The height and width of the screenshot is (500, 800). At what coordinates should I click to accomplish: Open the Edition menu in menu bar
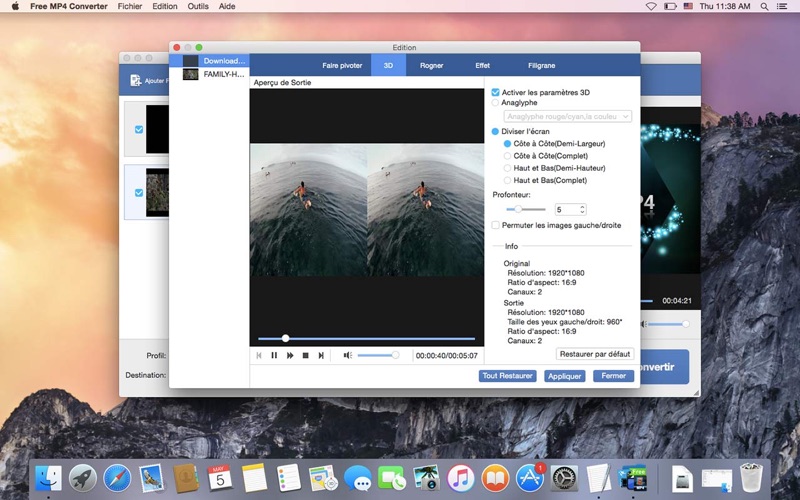point(165,6)
